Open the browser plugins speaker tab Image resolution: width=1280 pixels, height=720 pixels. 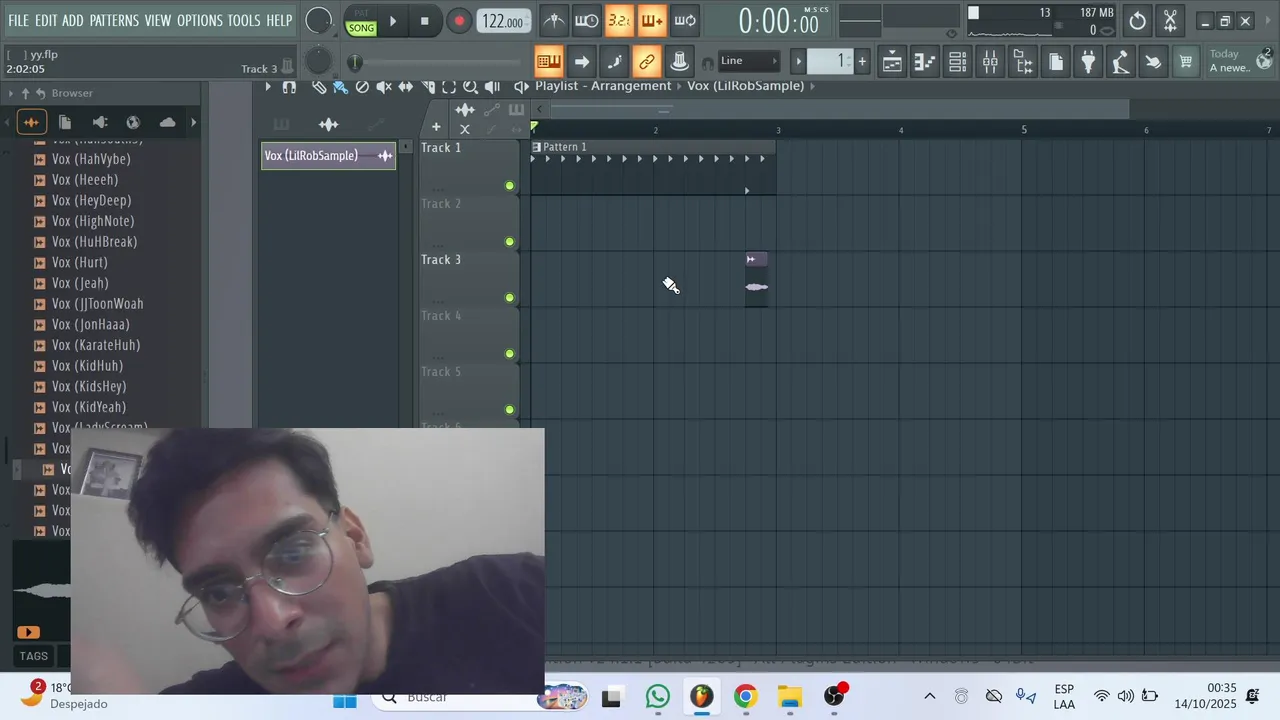coord(99,122)
